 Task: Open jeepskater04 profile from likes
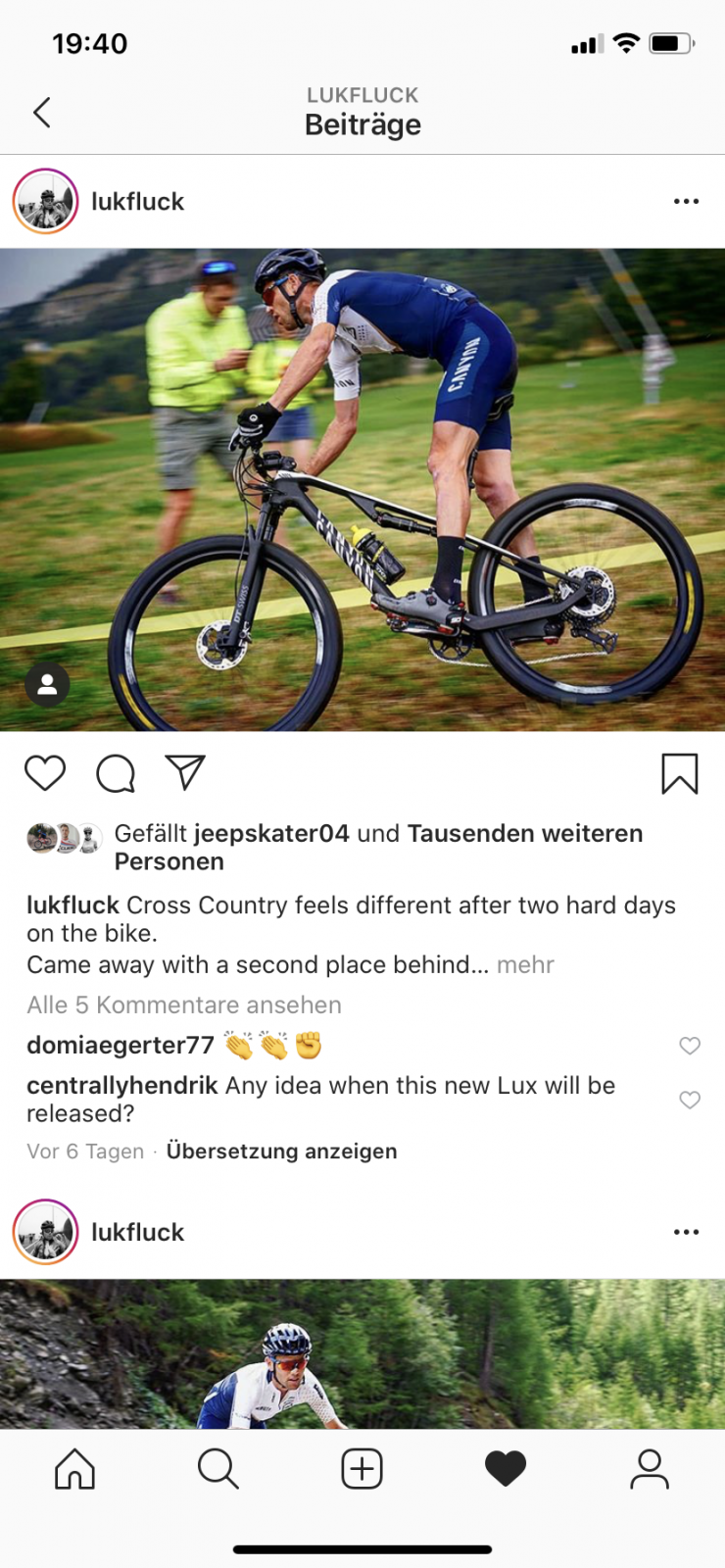point(271,834)
